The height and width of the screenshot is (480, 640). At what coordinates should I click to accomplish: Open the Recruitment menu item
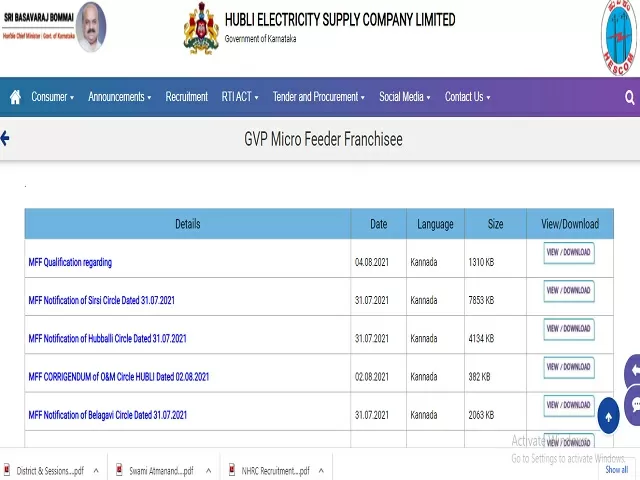186,97
